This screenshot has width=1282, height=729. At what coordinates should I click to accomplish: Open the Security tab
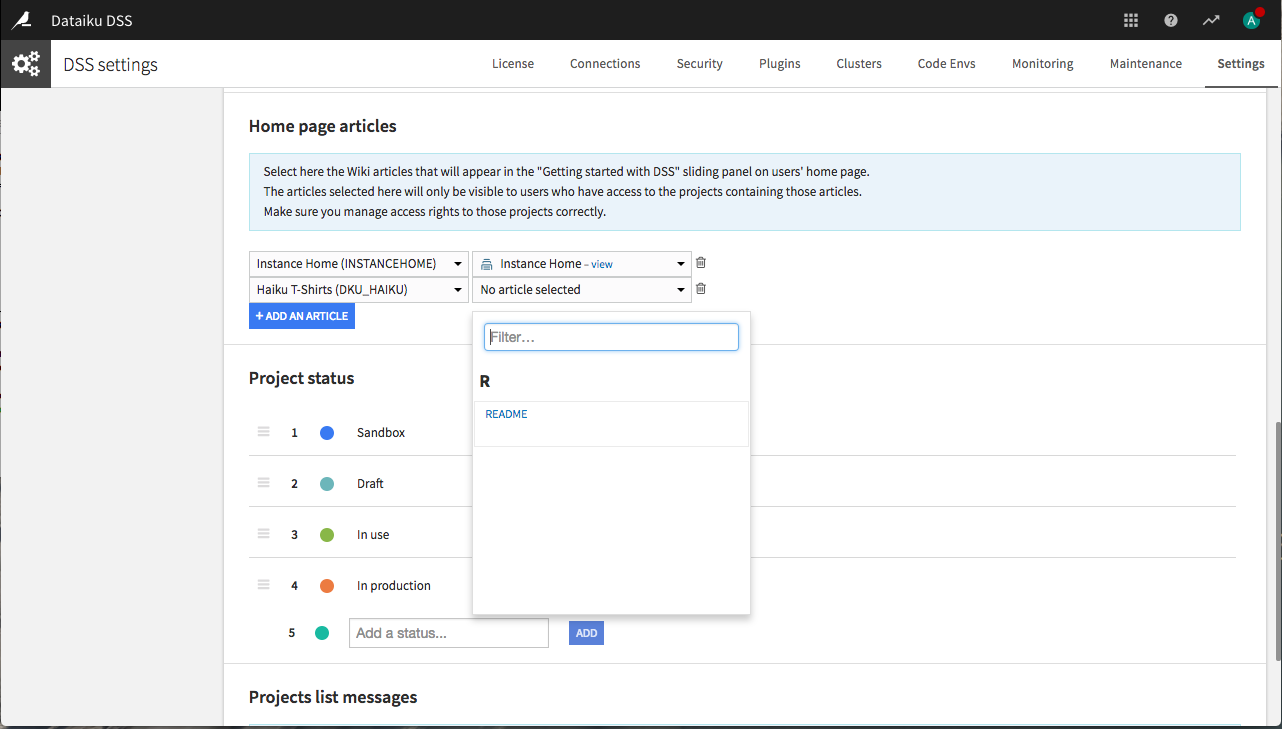699,63
